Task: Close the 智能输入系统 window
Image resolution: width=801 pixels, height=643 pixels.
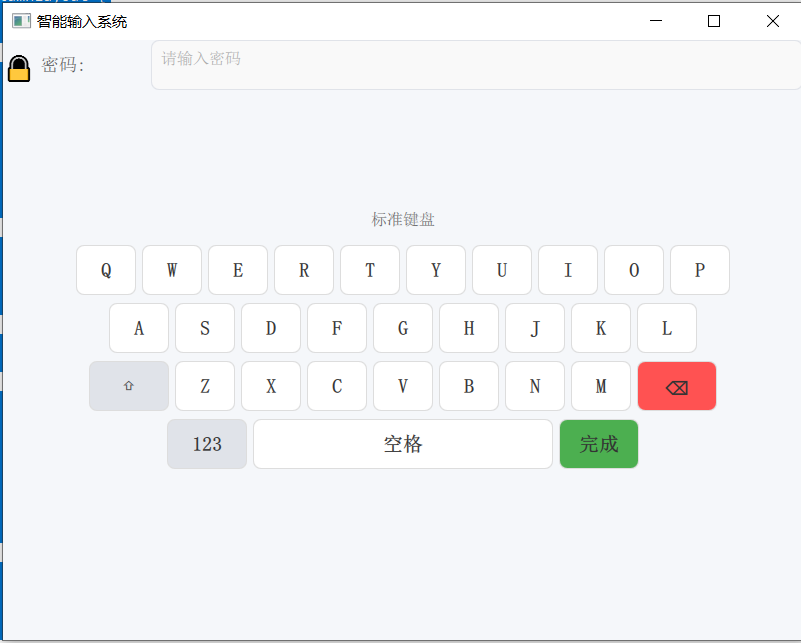Action: point(773,21)
